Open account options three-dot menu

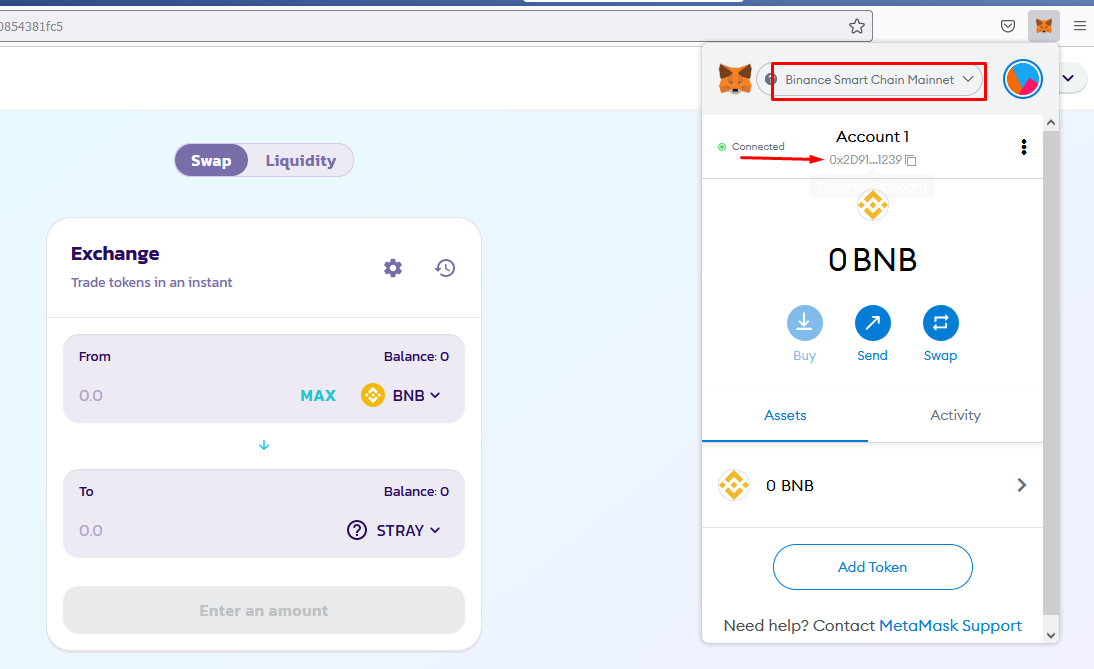[x=1024, y=147]
